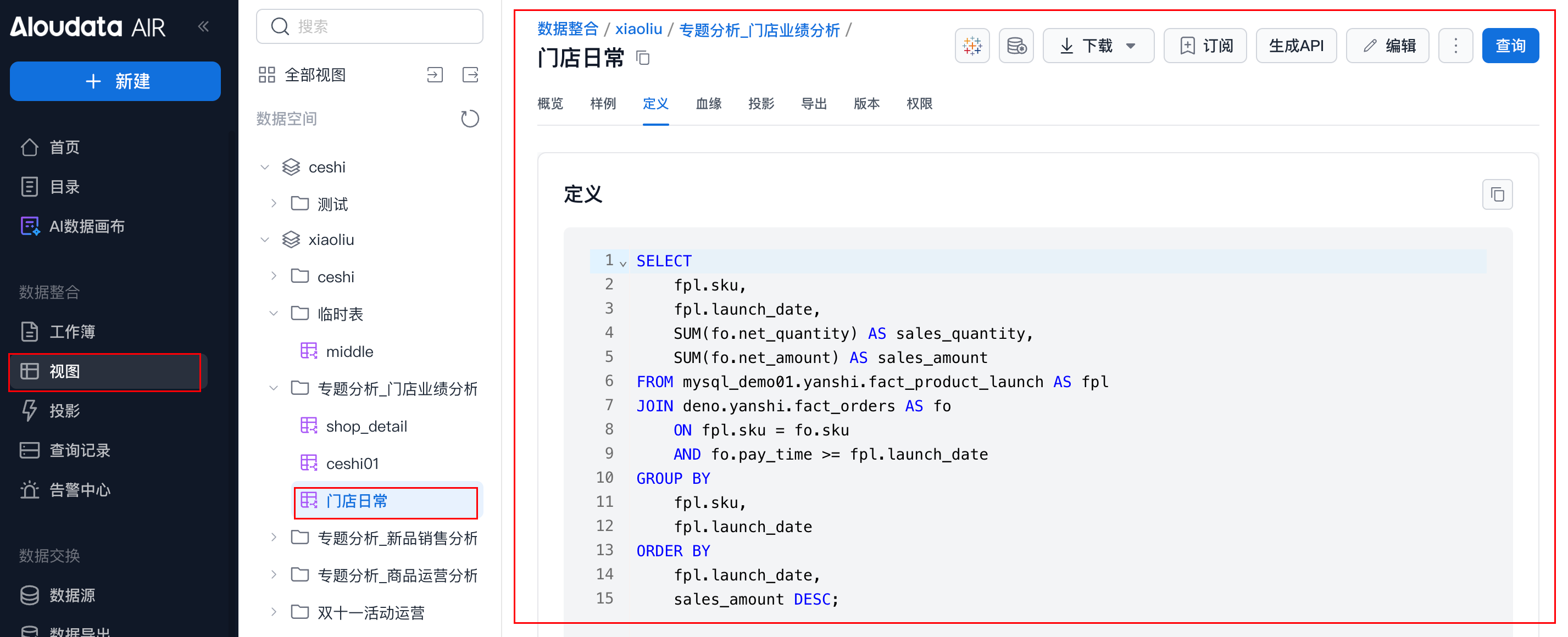The width and height of the screenshot is (1568, 637).
Task: Open the Tableau-style connect icon button
Action: [x=972, y=46]
